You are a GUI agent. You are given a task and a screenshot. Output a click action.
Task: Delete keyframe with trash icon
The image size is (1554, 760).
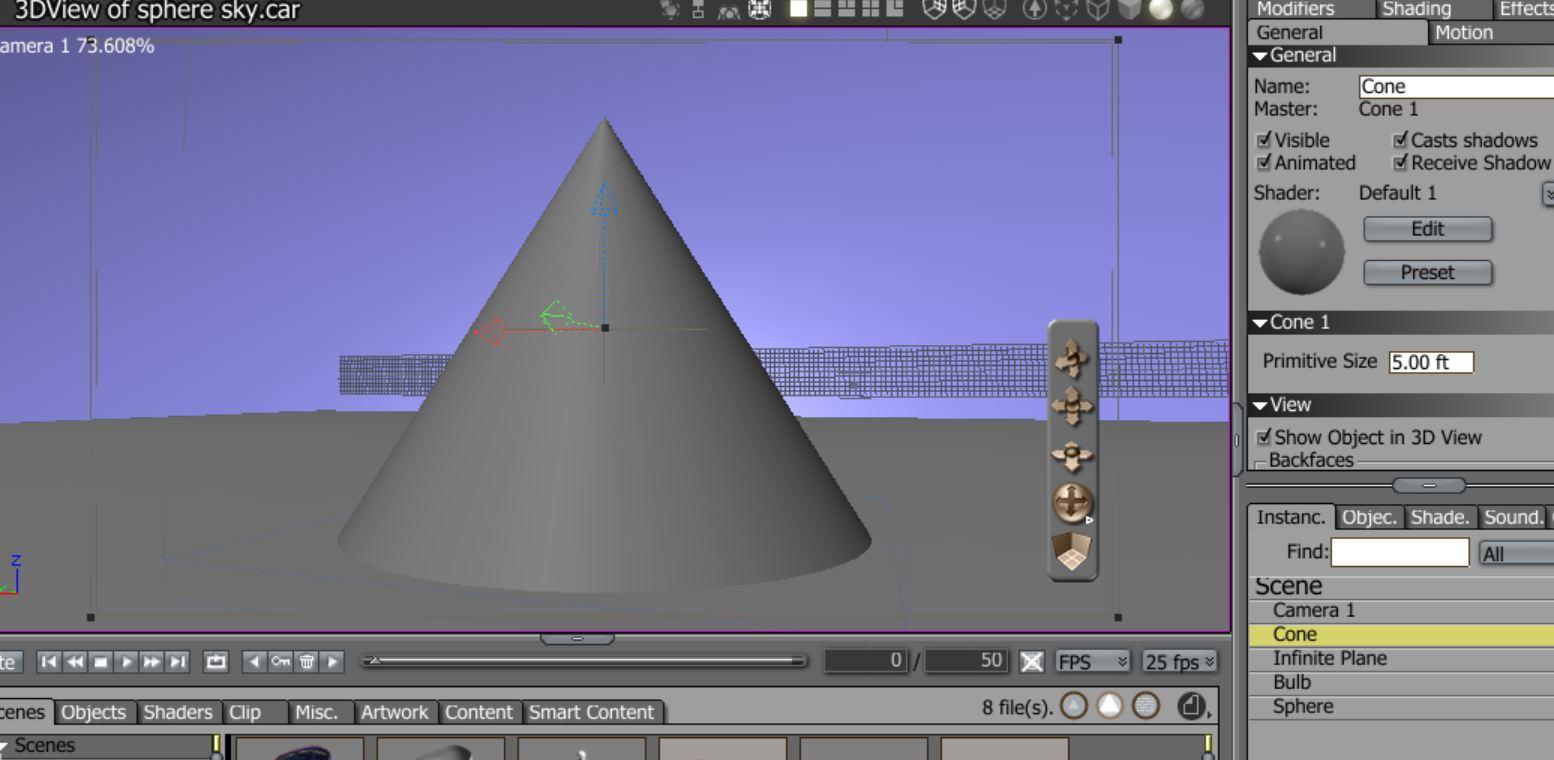coord(307,661)
